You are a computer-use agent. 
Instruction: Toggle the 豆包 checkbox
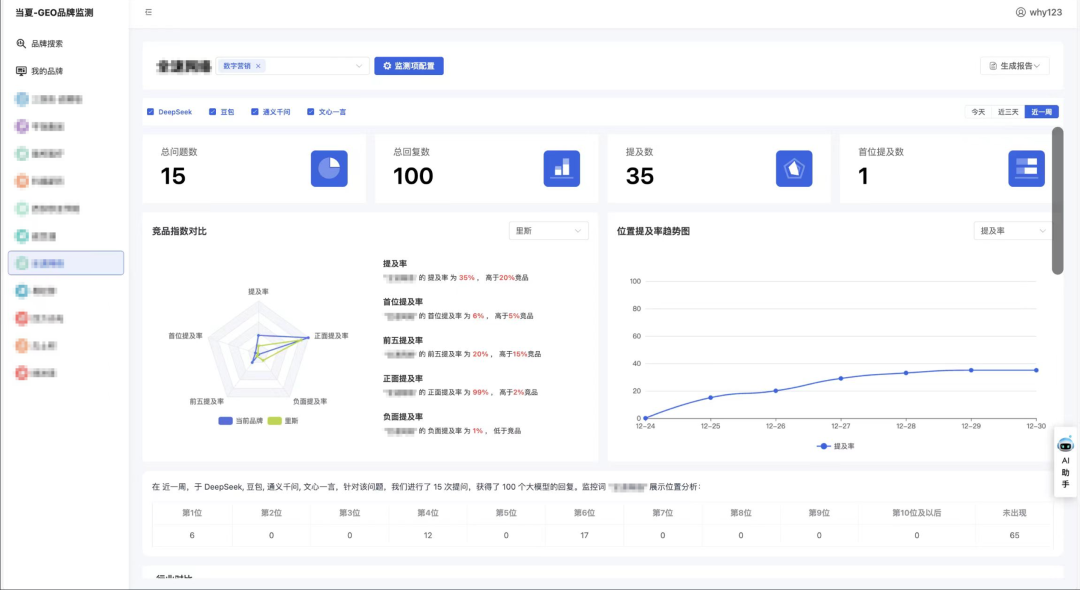pos(213,112)
